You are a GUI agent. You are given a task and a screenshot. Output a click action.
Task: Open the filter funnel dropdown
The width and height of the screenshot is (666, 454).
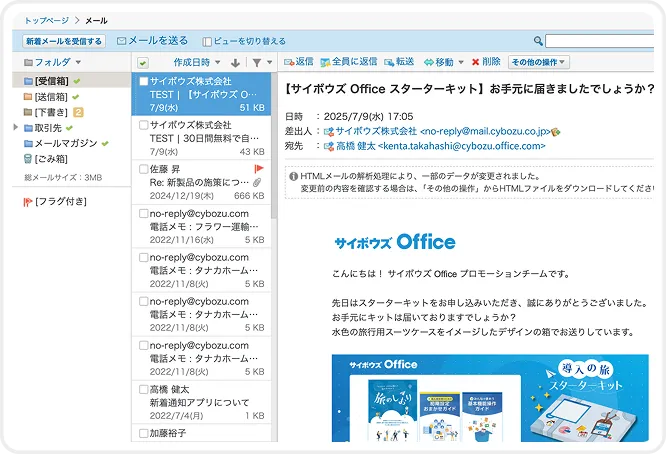[260, 63]
